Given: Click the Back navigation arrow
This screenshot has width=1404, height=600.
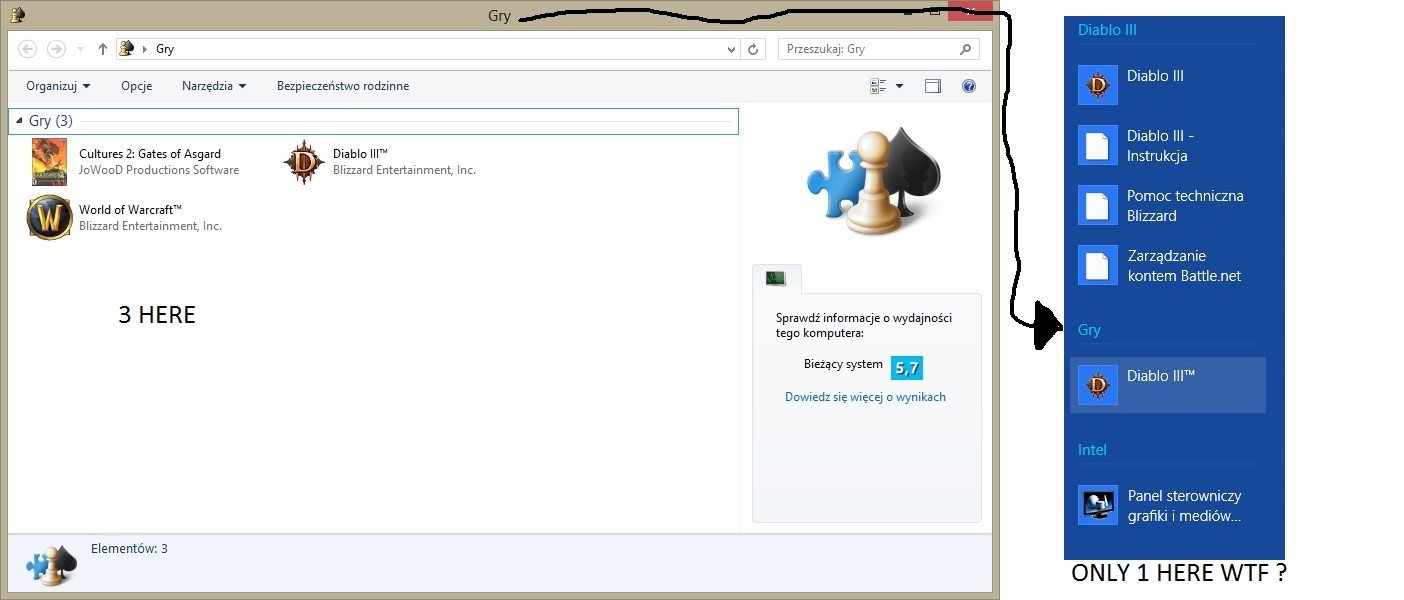Looking at the screenshot, I should (x=27, y=49).
